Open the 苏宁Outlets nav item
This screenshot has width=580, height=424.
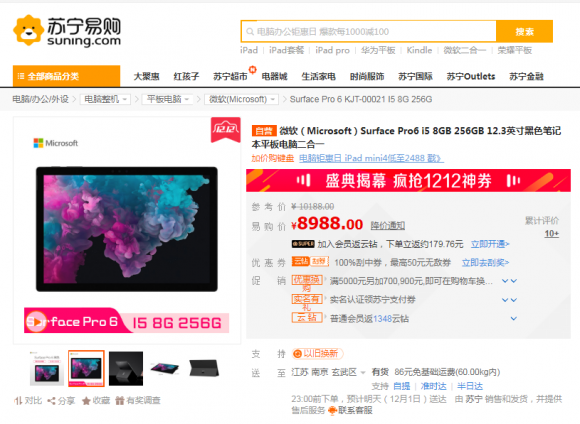coord(471,77)
